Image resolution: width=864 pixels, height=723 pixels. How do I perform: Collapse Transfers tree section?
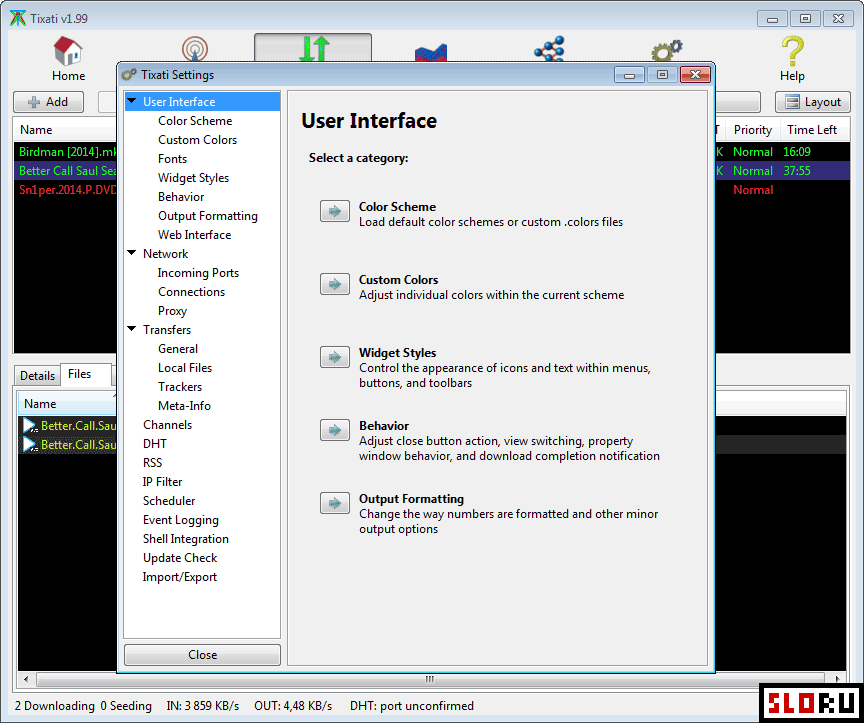click(132, 330)
